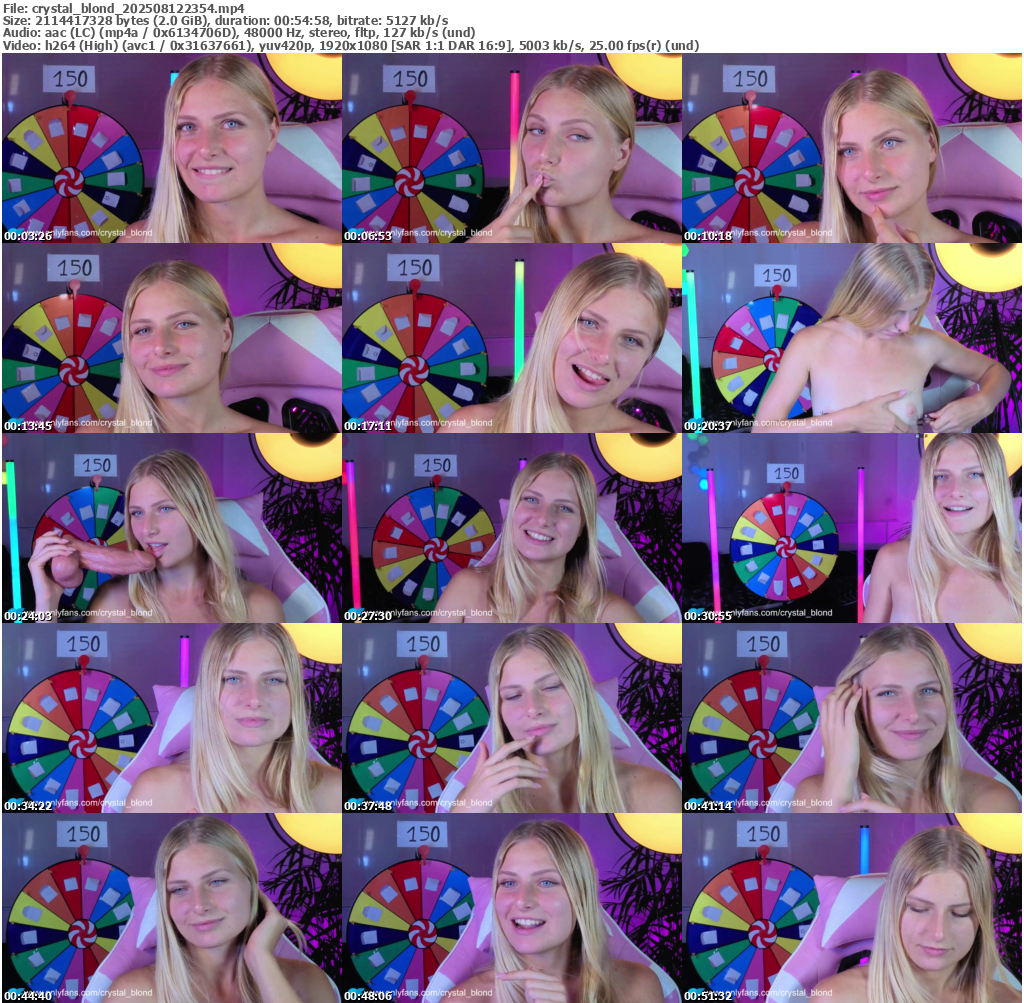The height and width of the screenshot is (1003, 1024).
Task: Click the thumbnail stamped 00:44:40
Action: 172,908
